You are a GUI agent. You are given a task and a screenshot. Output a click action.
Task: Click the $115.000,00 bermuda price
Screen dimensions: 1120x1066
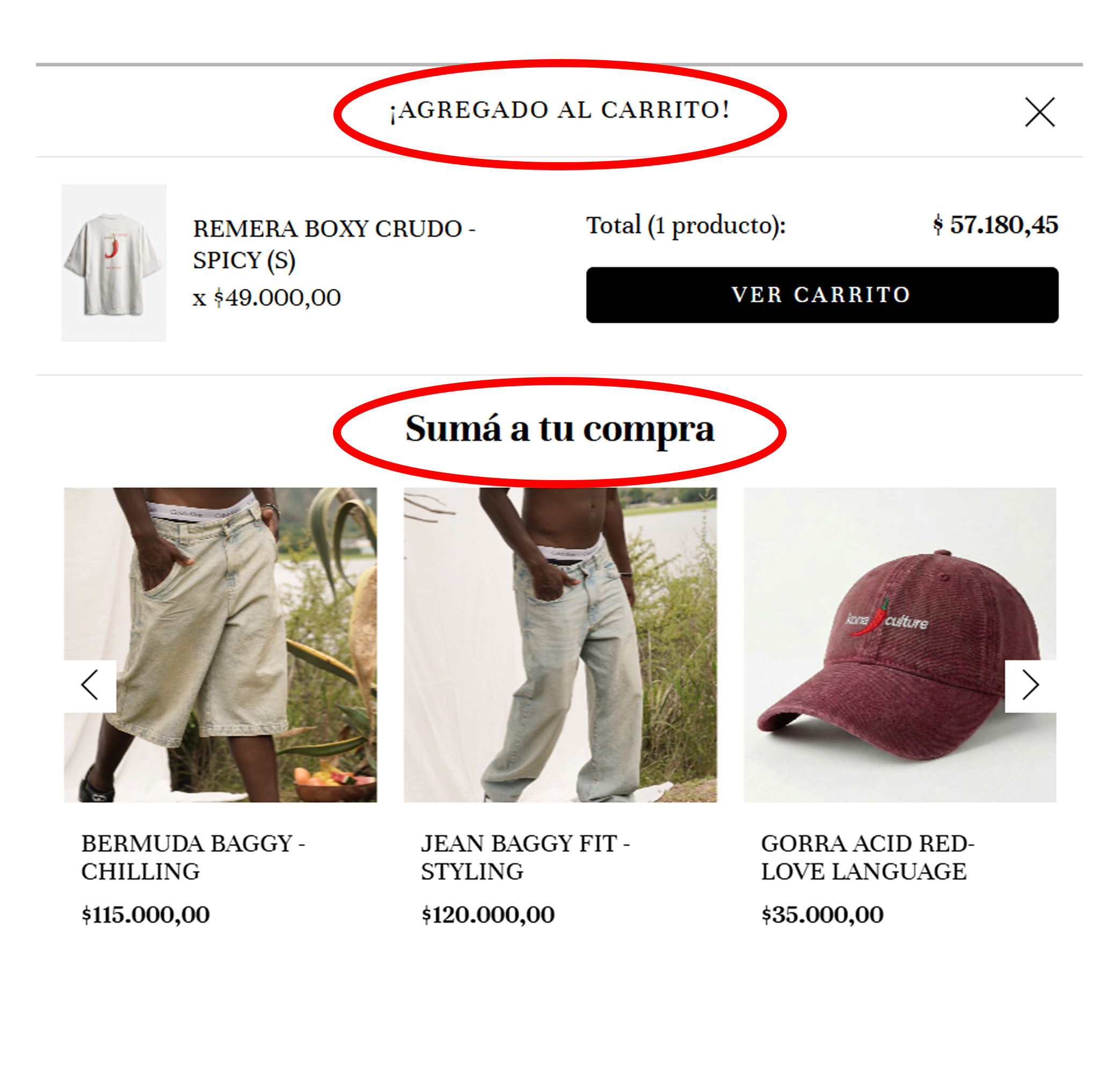[x=146, y=915]
